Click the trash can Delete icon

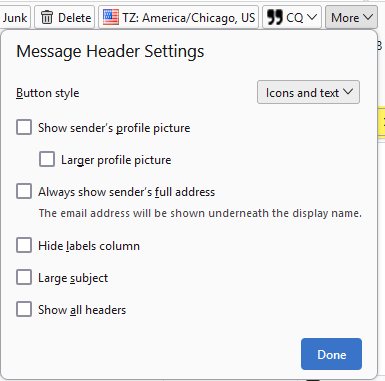tap(47, 18)
